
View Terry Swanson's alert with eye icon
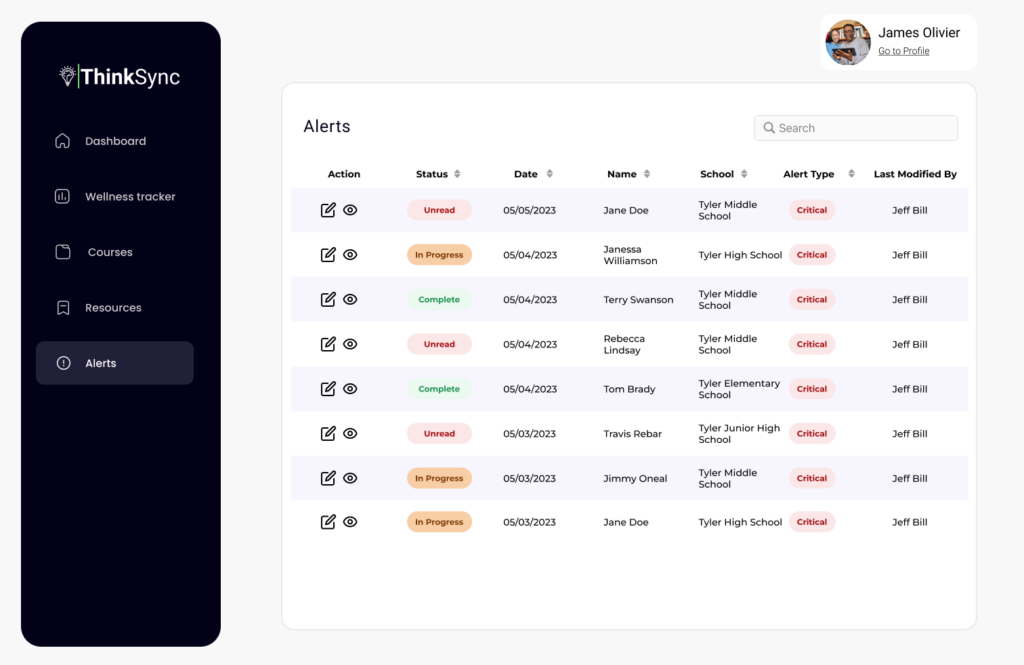click(x=350, y=299)
